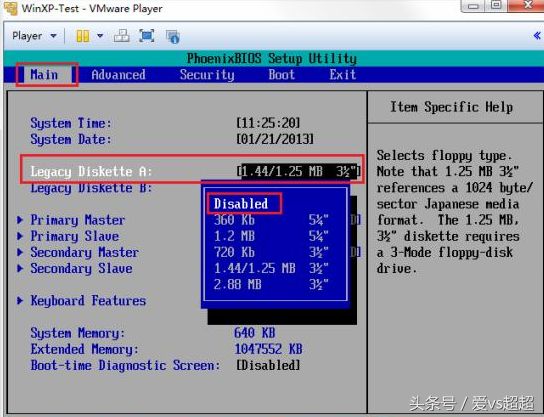544x417 pixels.
Task: Click the Extended Memory label
Action: coord(84,349)
